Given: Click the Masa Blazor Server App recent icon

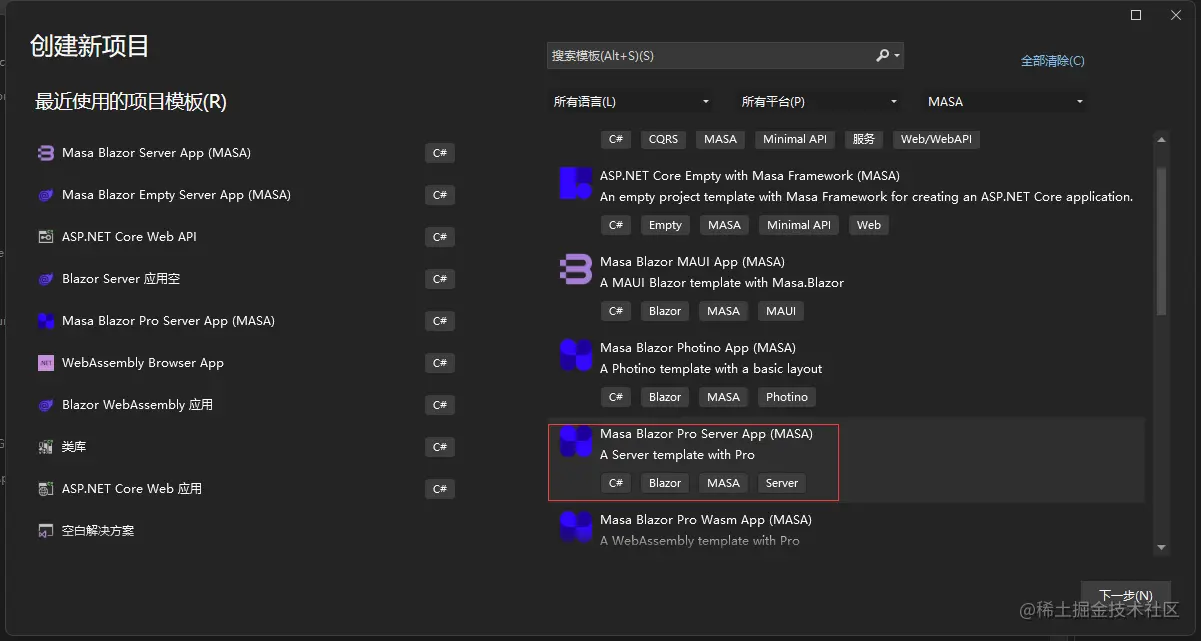Looking at the screenshot, I should pos(45,153).
